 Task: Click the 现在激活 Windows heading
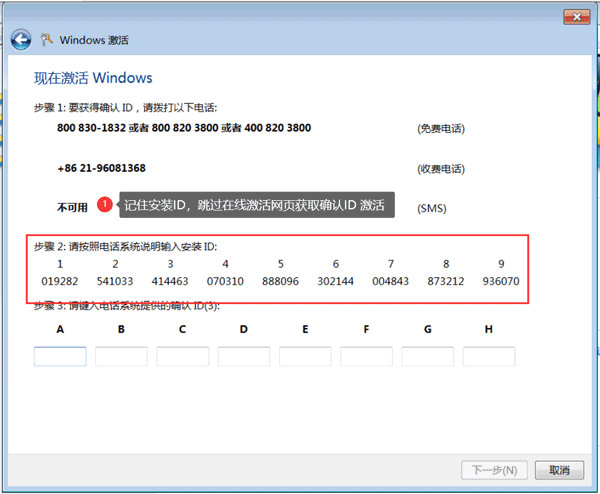pyautogui.click(x=93, y=78)
